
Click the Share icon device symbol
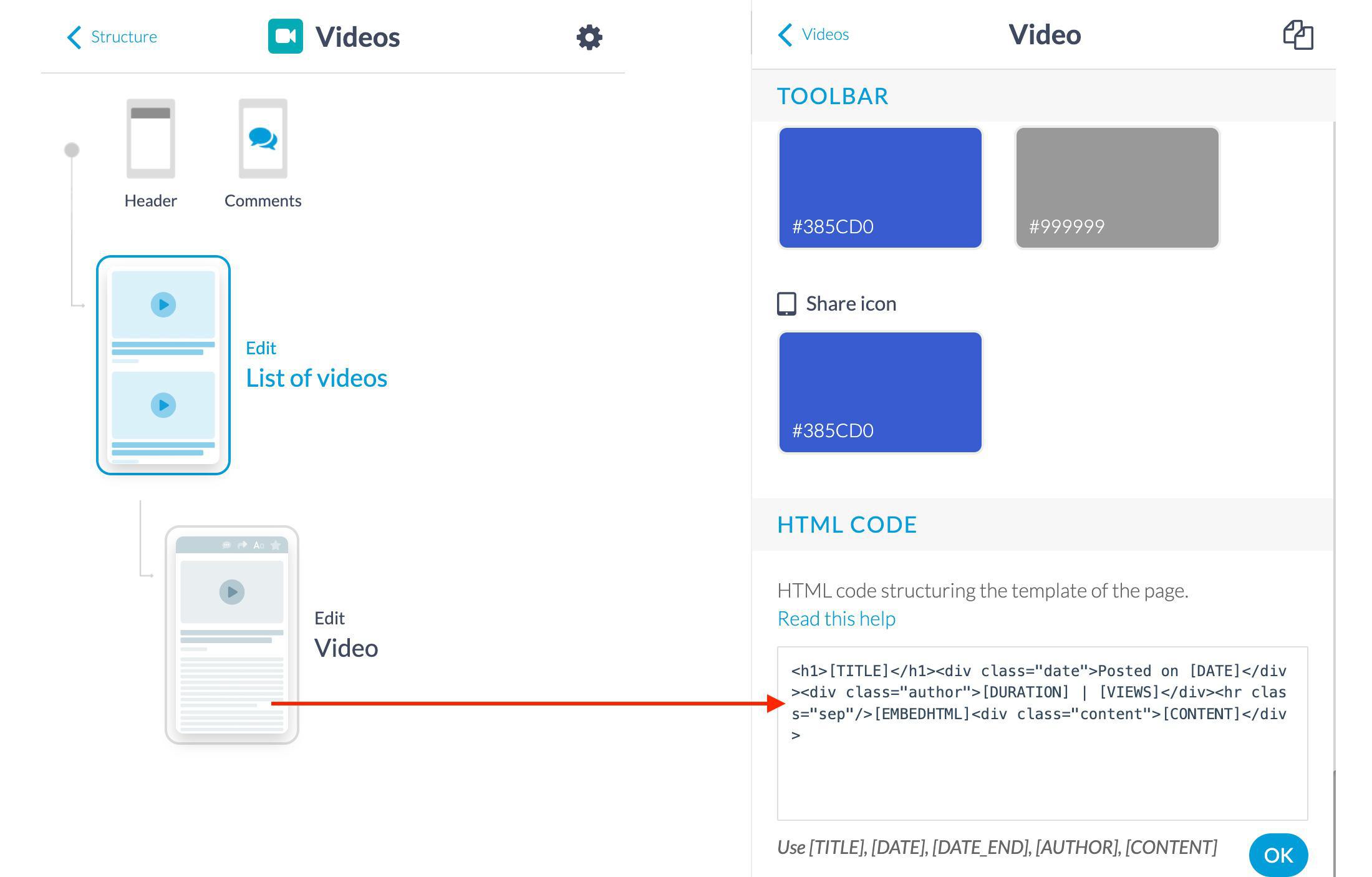tap(786, 304)
